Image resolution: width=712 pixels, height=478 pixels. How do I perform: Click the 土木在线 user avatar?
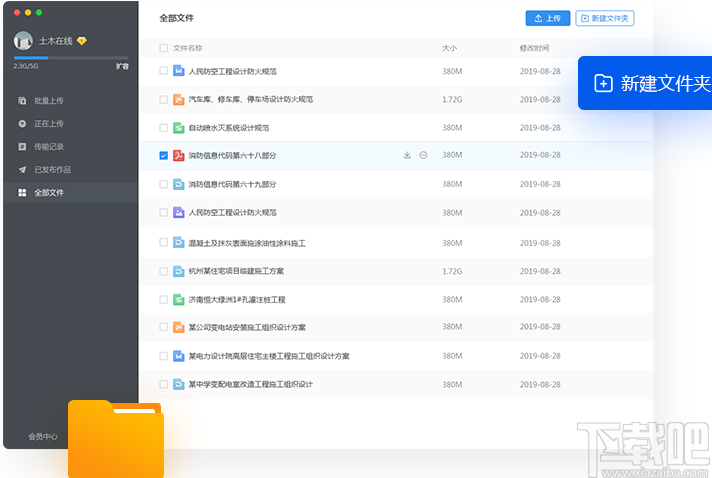pyautogui.click(x=23, y=41)
